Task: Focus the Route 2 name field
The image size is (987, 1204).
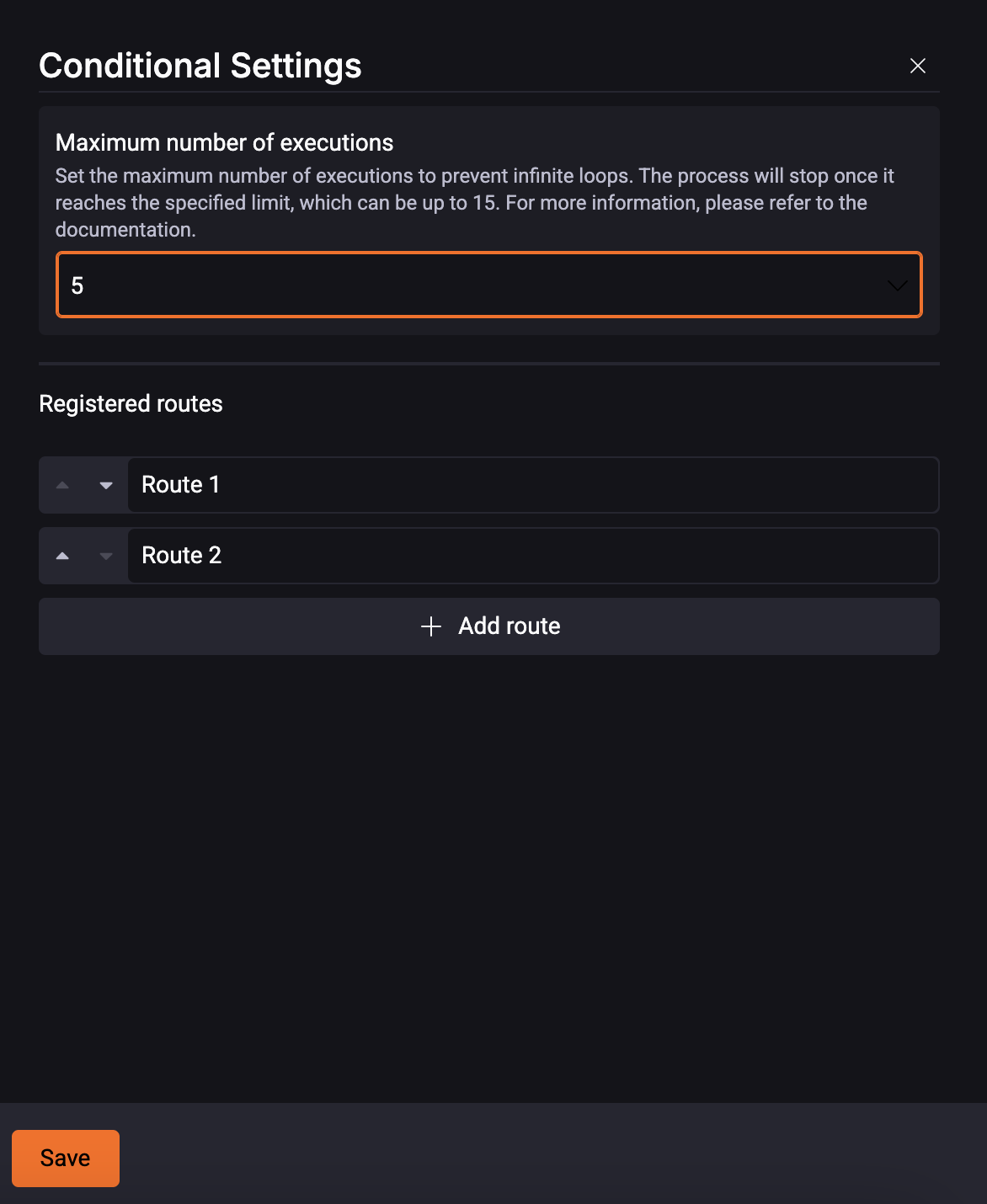Action: [x=532, y=556]
